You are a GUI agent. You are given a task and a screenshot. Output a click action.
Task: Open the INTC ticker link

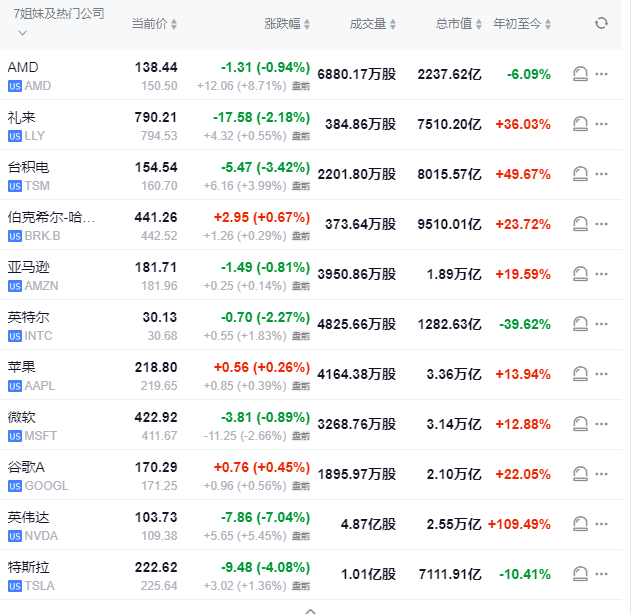tap(38, 336)
